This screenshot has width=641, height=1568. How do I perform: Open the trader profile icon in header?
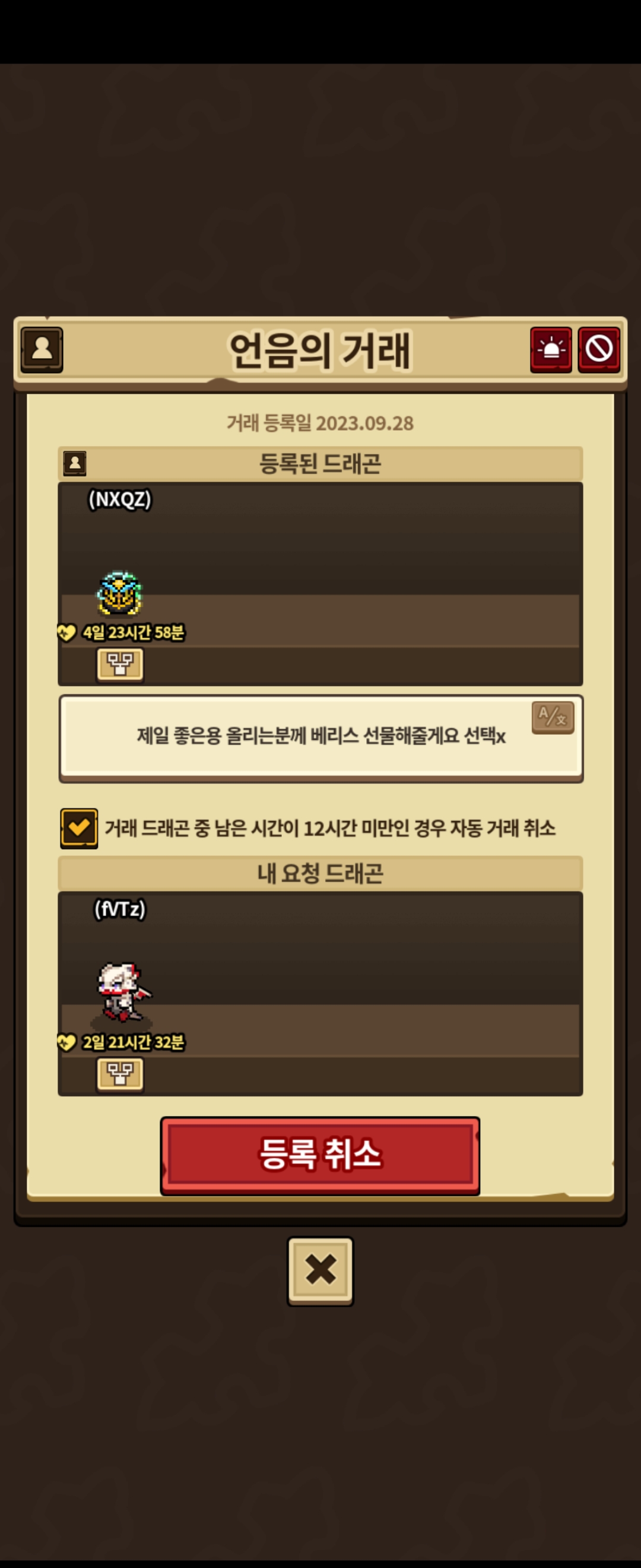(x=42, y=349)
